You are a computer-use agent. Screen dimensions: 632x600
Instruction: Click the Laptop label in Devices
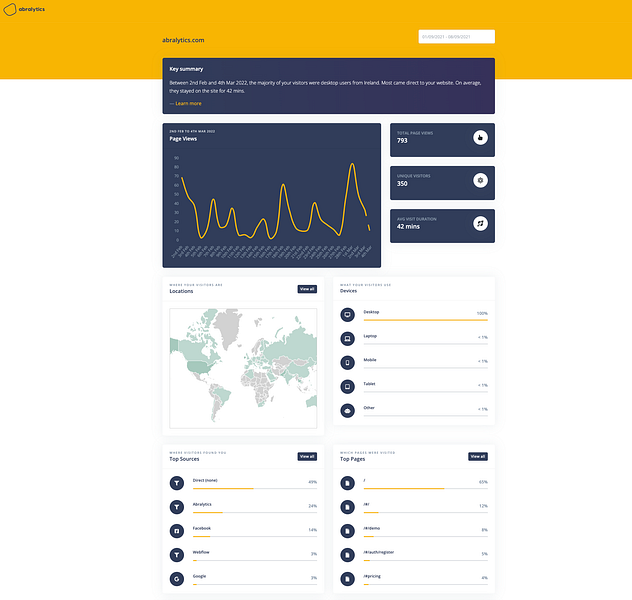click(x=370, y=336)
